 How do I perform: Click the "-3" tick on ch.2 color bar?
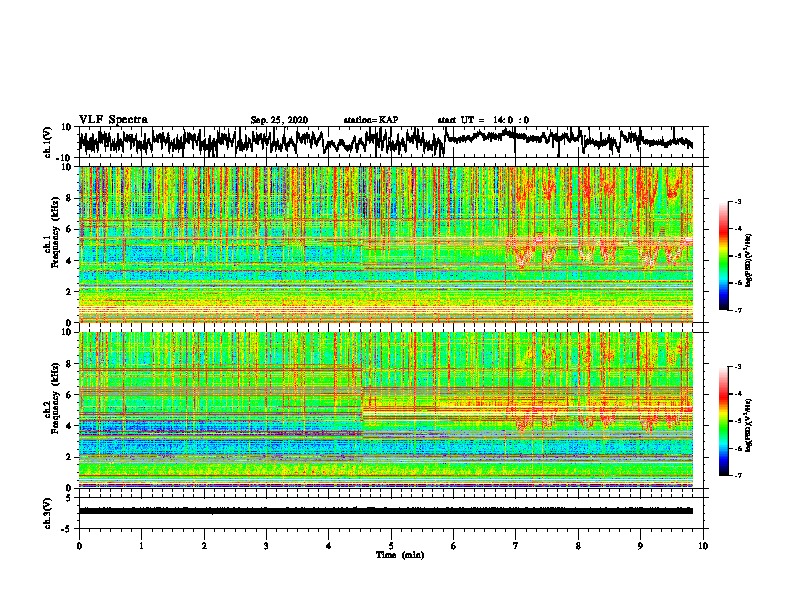(x=737, y=367)
